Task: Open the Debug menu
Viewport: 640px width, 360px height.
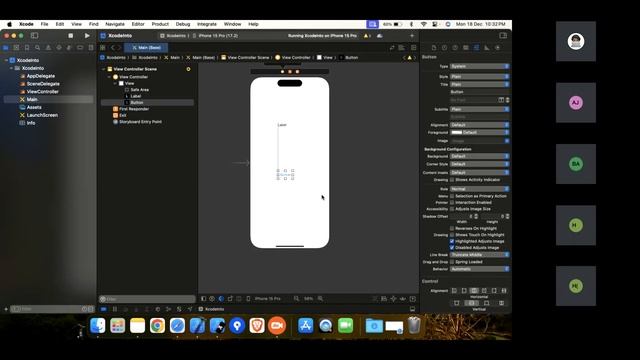Action: click(183, 24)
